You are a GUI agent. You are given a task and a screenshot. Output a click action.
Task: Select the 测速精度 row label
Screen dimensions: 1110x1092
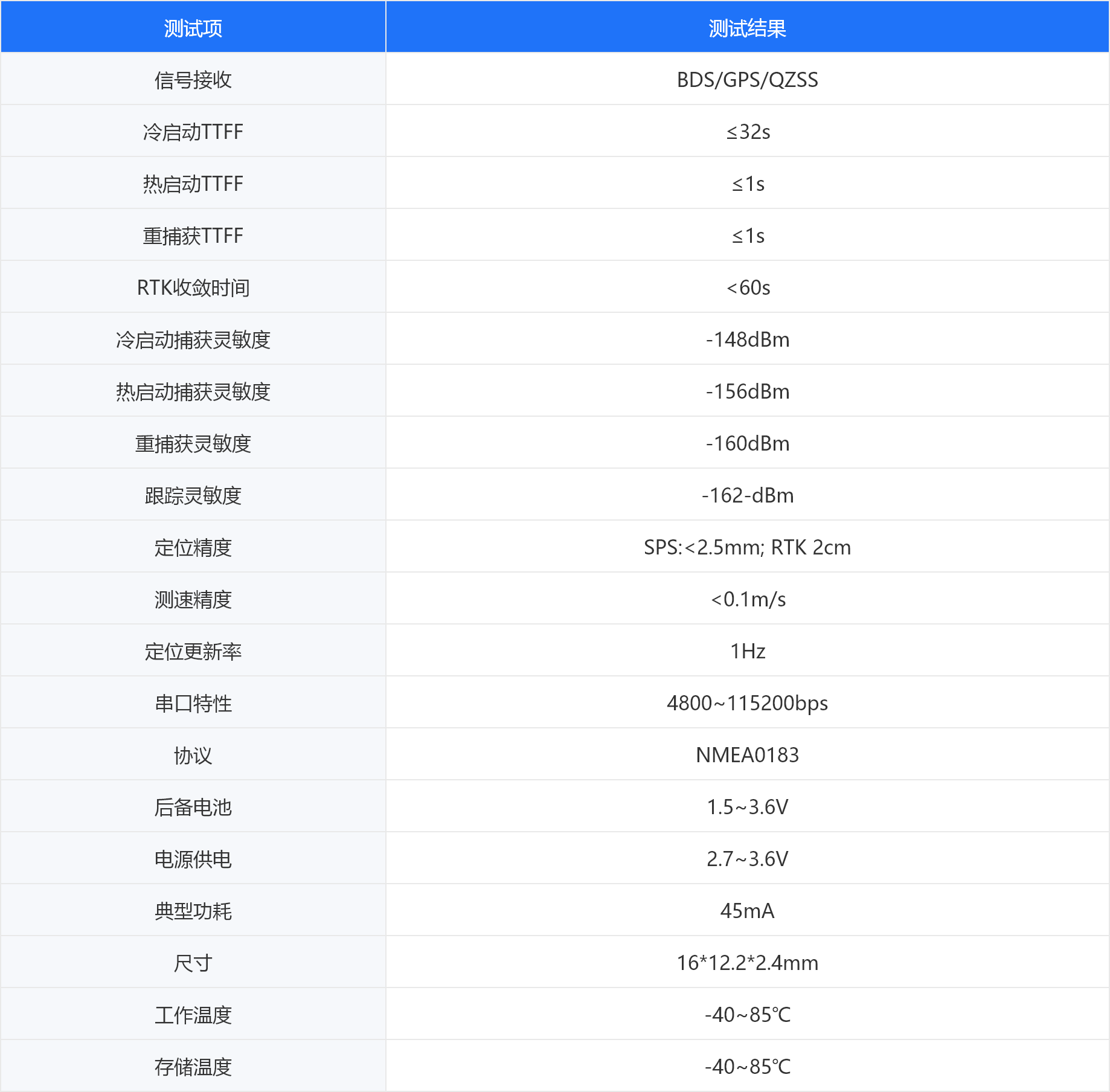[193, 599]
